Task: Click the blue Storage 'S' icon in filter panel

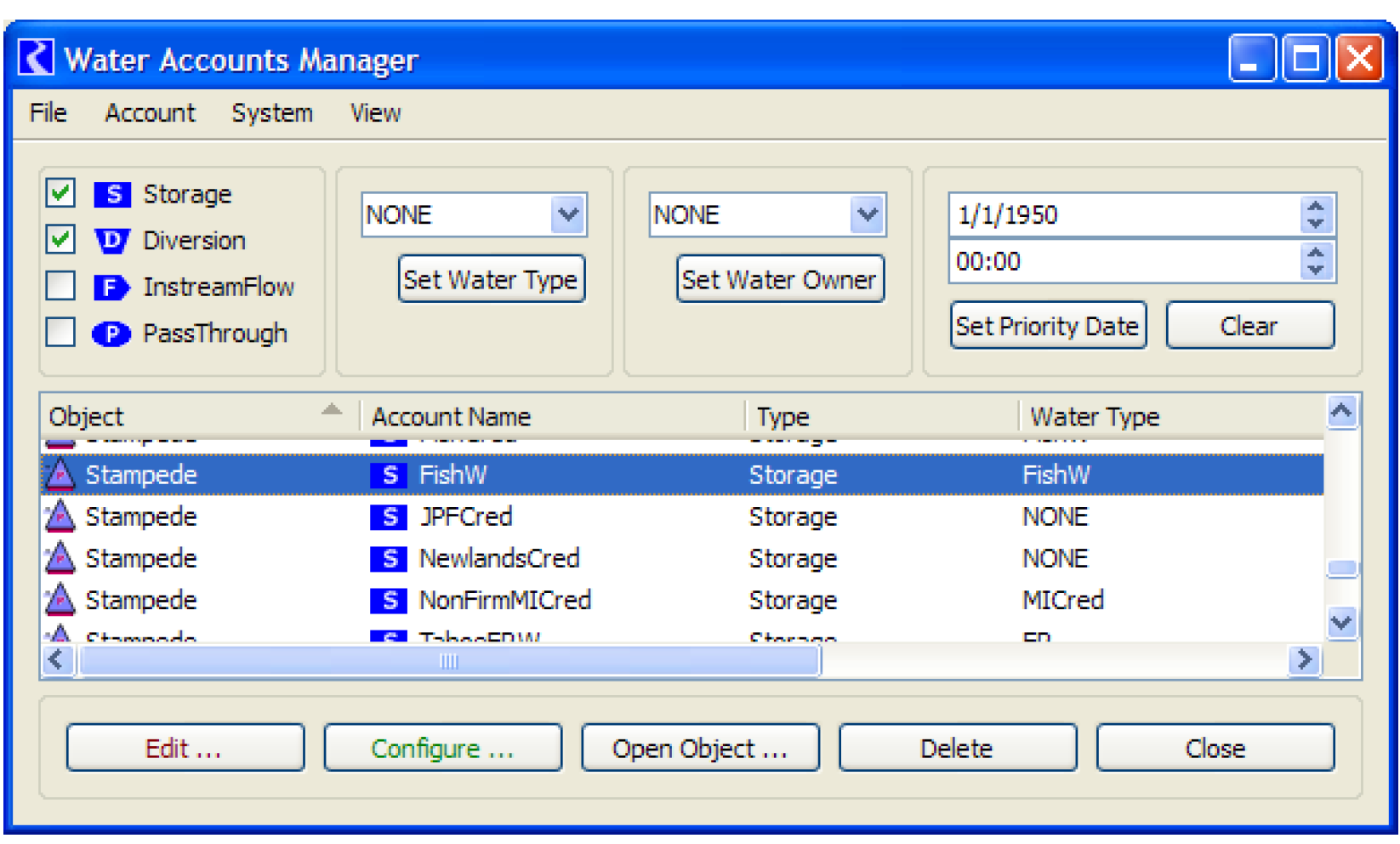Action: 112,194
